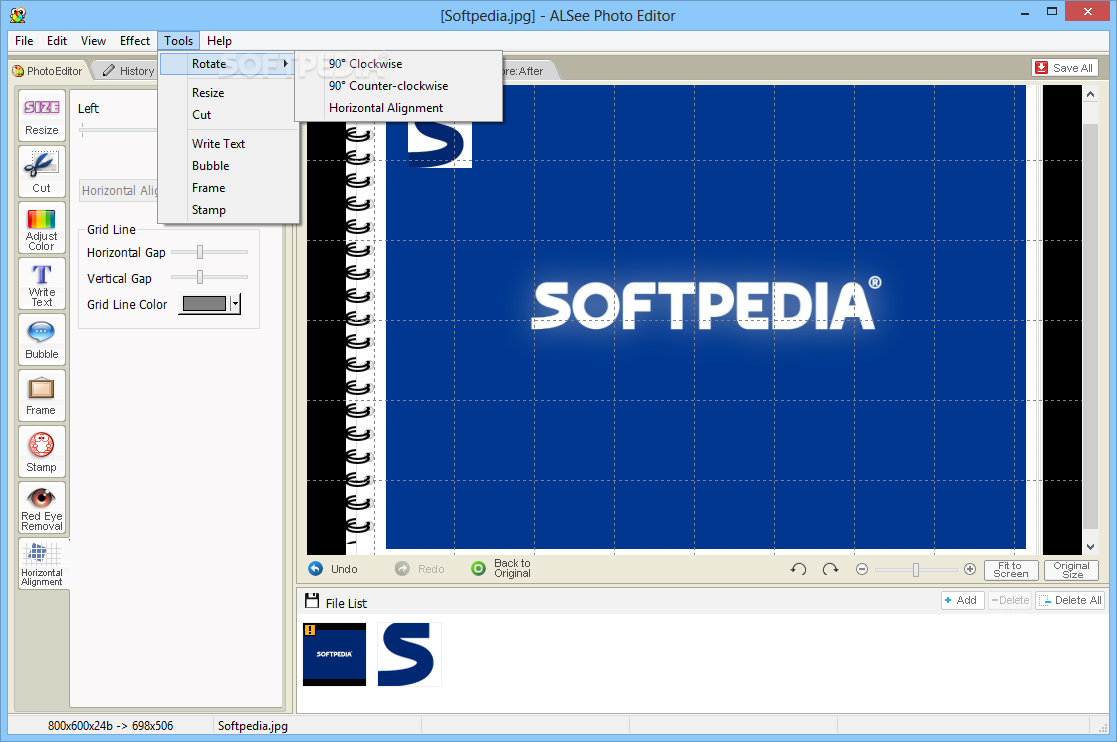Screen dimensions: 1117x742
Task: Select the Stamp tool
Action: click(42, 451)
